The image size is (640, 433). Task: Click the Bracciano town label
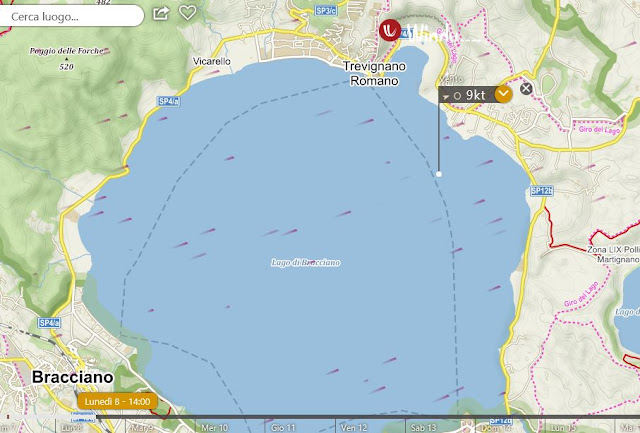(x=73, y=377)
